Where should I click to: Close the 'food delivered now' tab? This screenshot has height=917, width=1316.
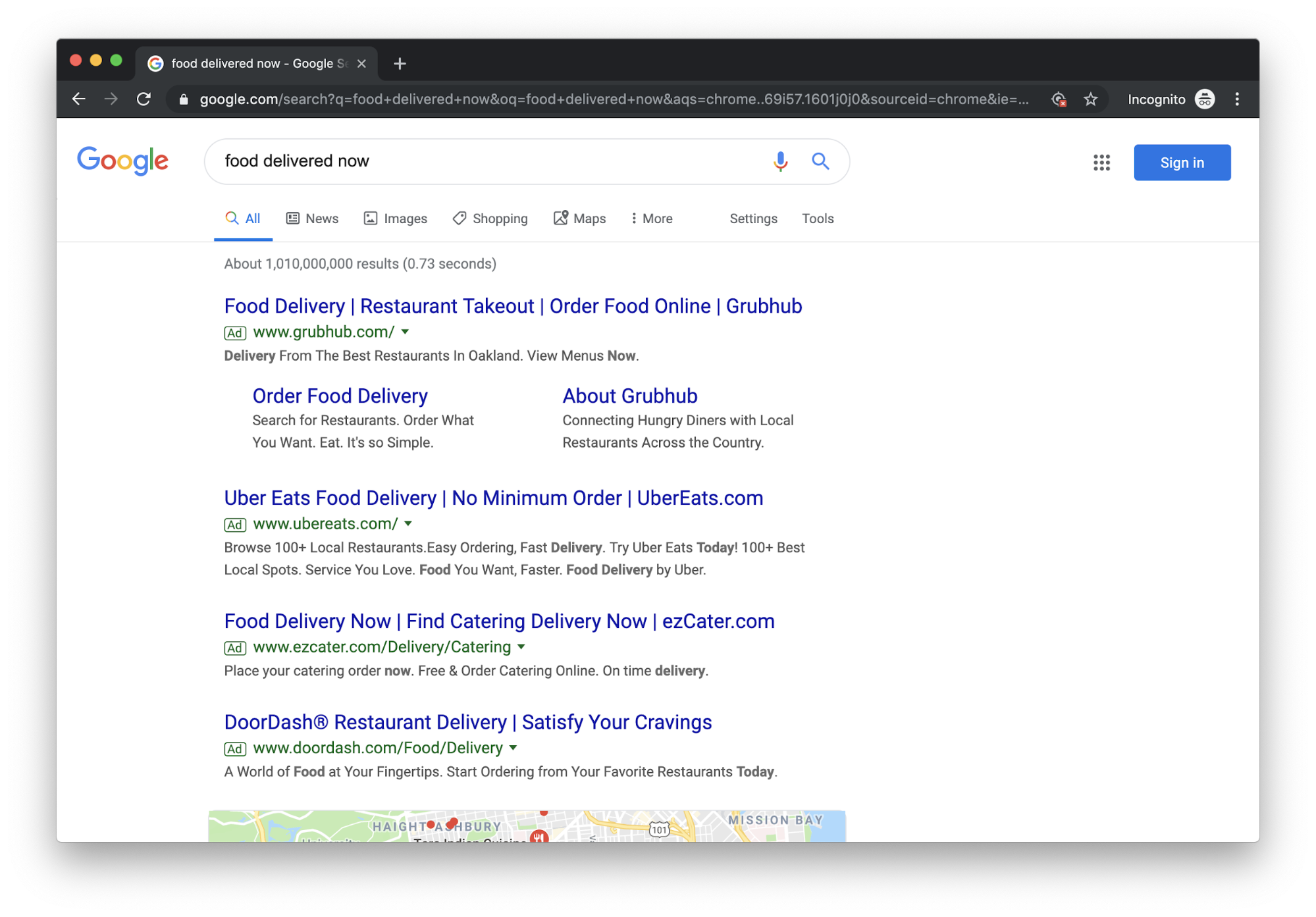tap(361, 64)
